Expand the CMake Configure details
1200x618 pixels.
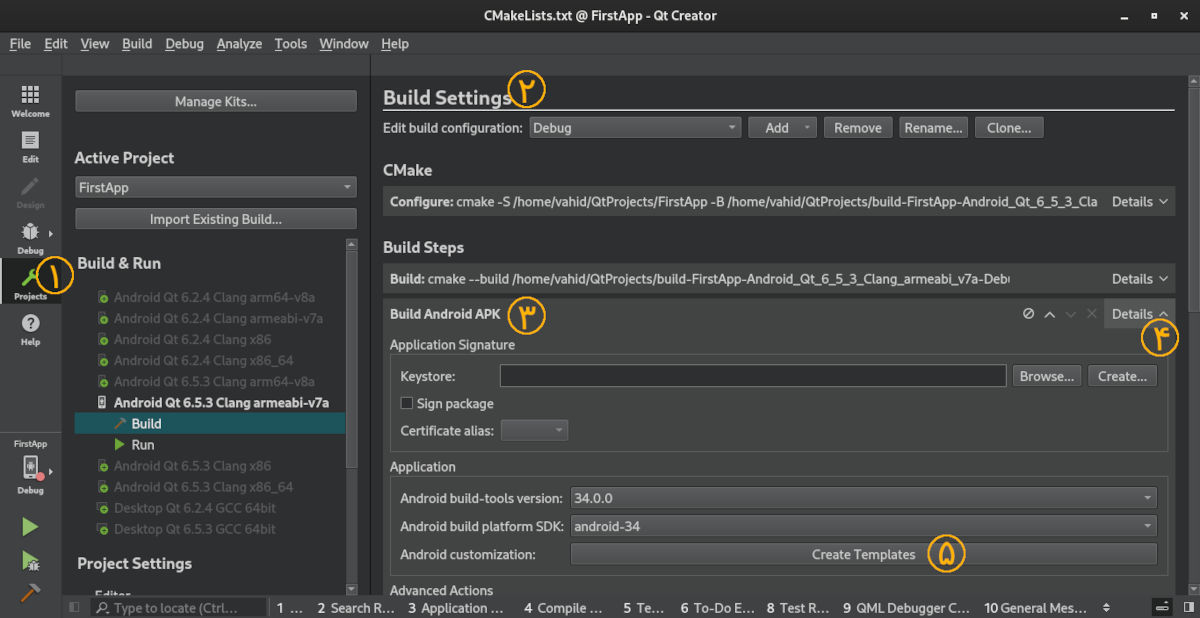pos(1140,202)
